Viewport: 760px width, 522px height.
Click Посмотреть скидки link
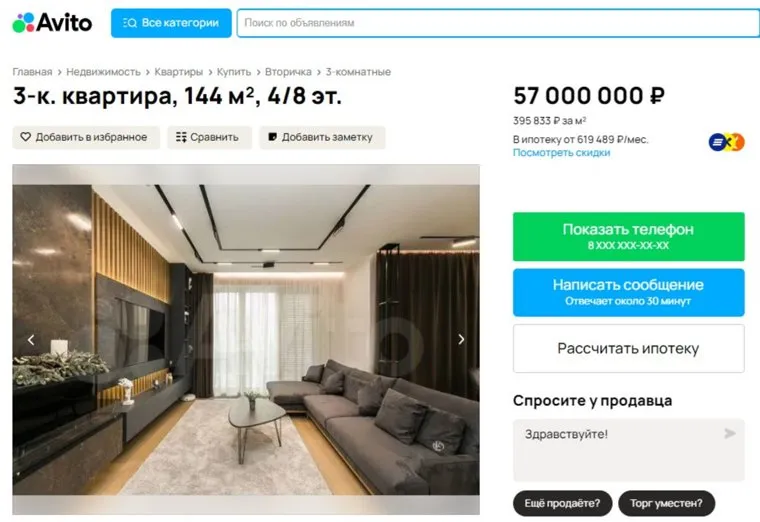tap(561, 153)
